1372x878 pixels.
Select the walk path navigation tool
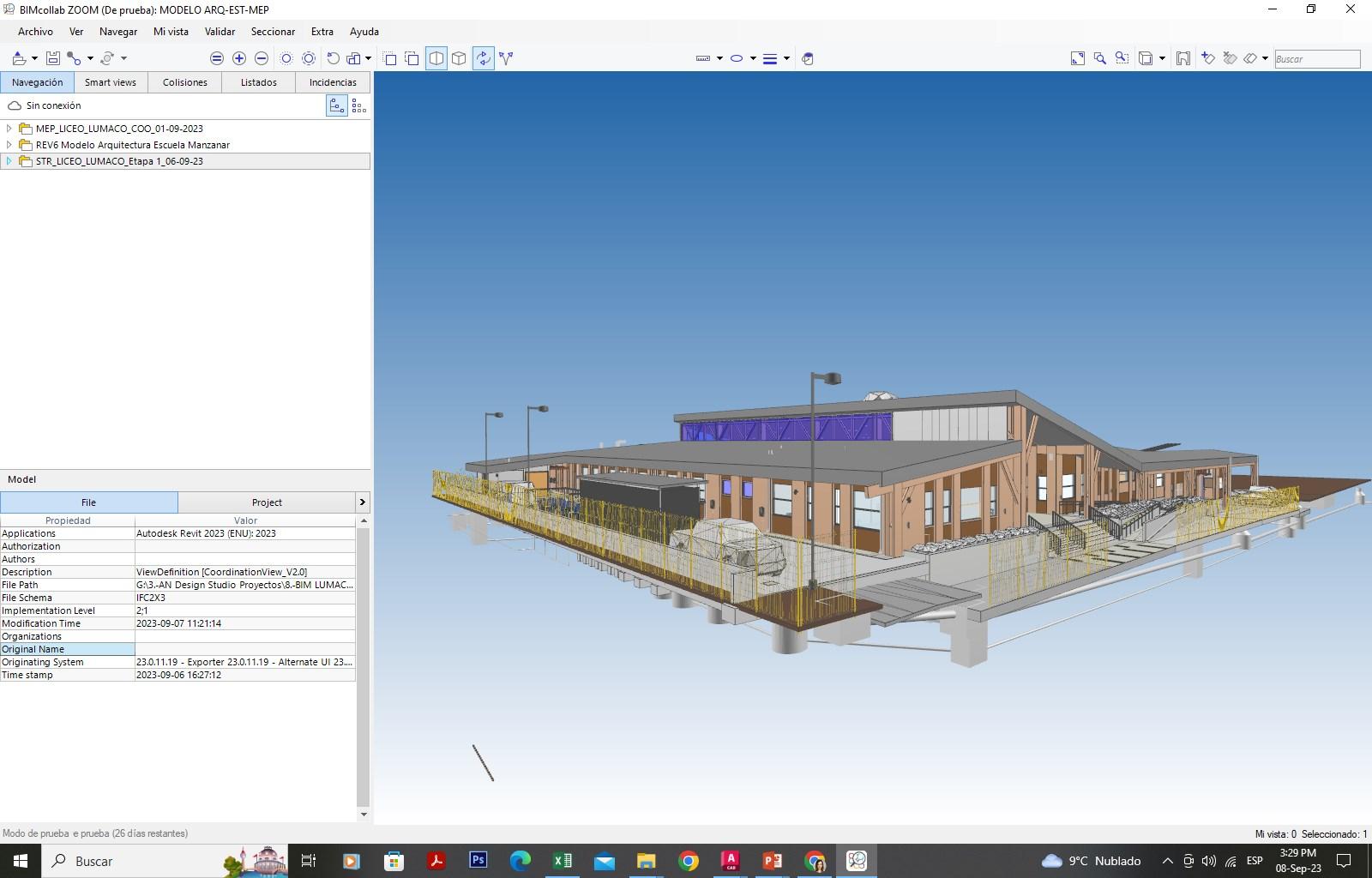(506, 58)
